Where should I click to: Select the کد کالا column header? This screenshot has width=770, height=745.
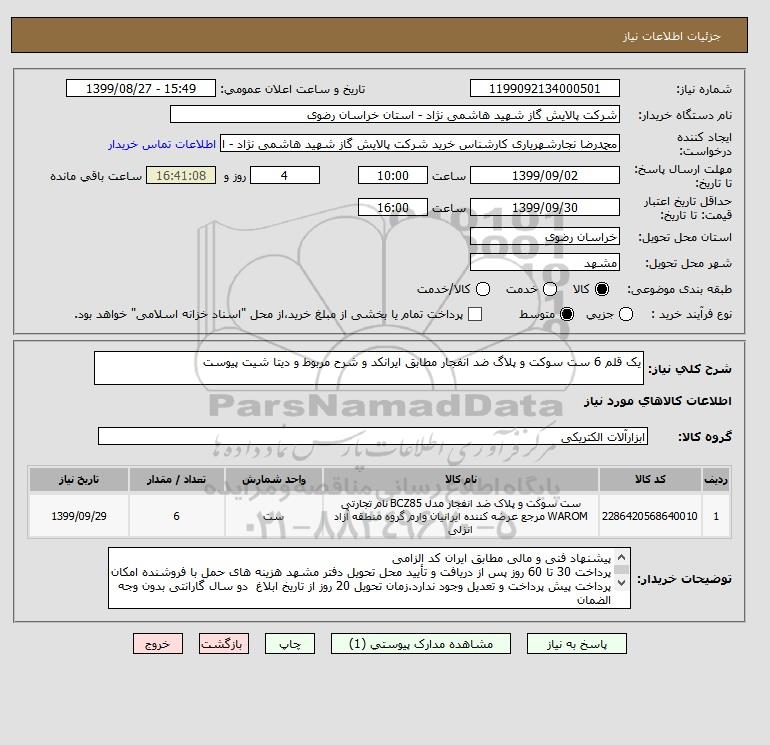point(650,479)
